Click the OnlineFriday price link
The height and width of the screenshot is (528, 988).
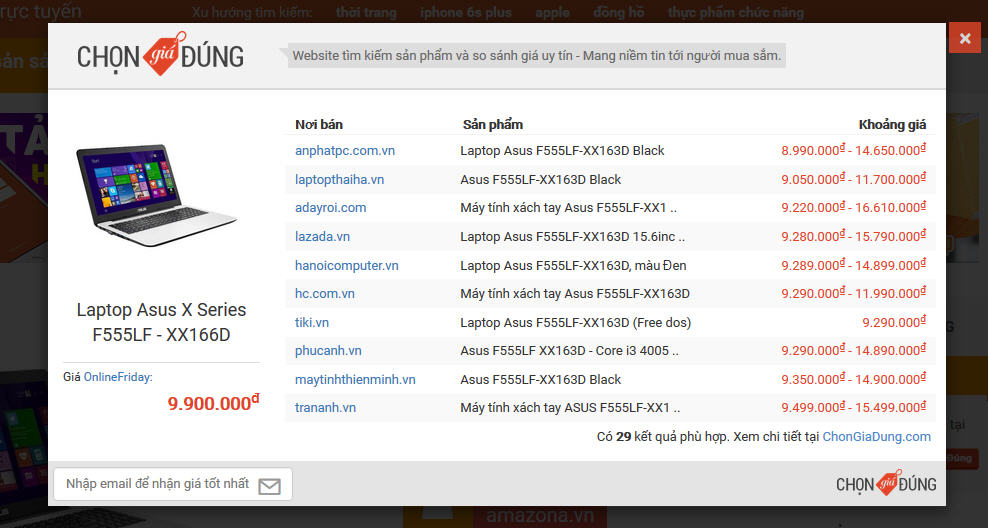[x=117, y=377]
